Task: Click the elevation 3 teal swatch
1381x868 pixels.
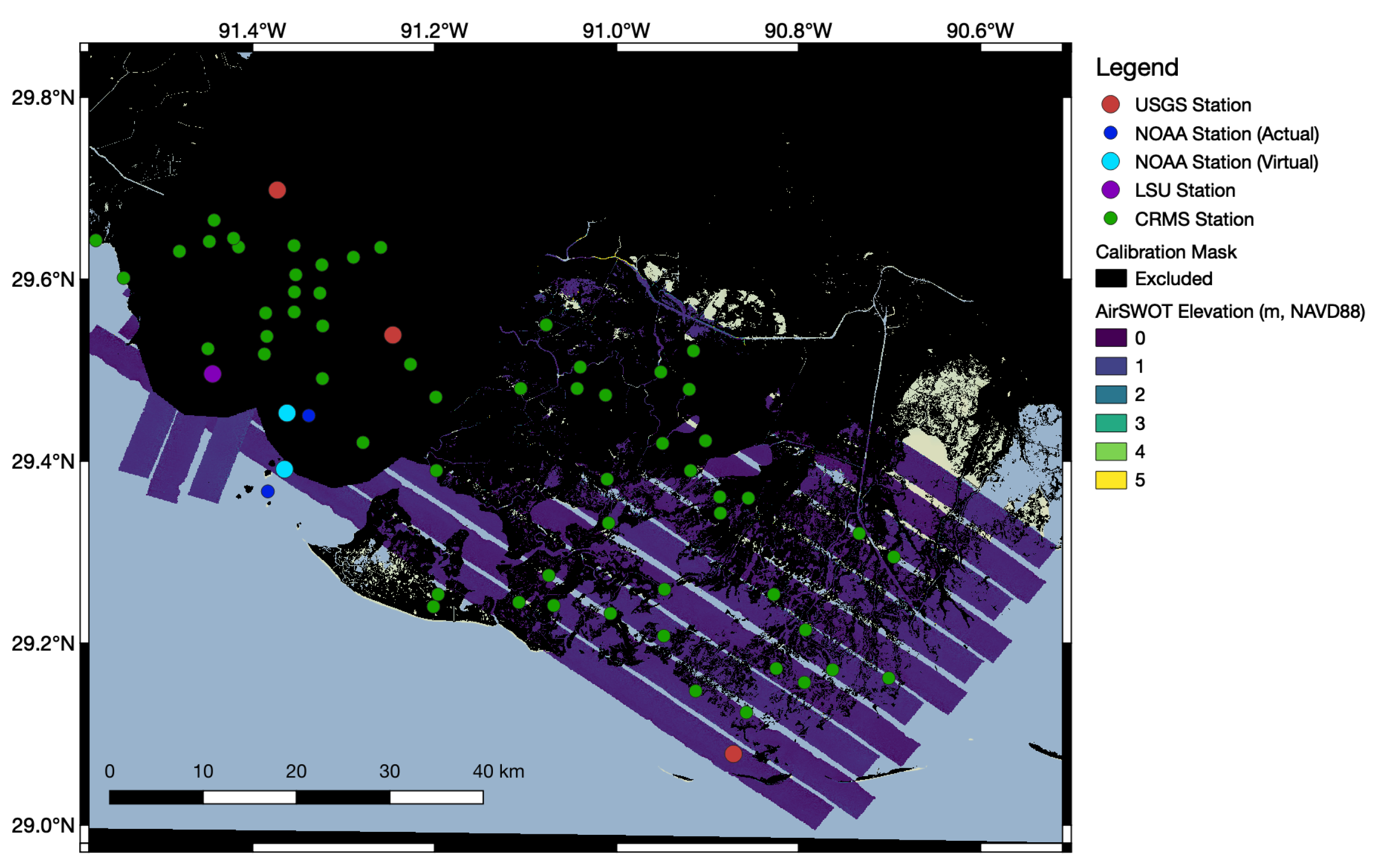Action: point(1111,423)
